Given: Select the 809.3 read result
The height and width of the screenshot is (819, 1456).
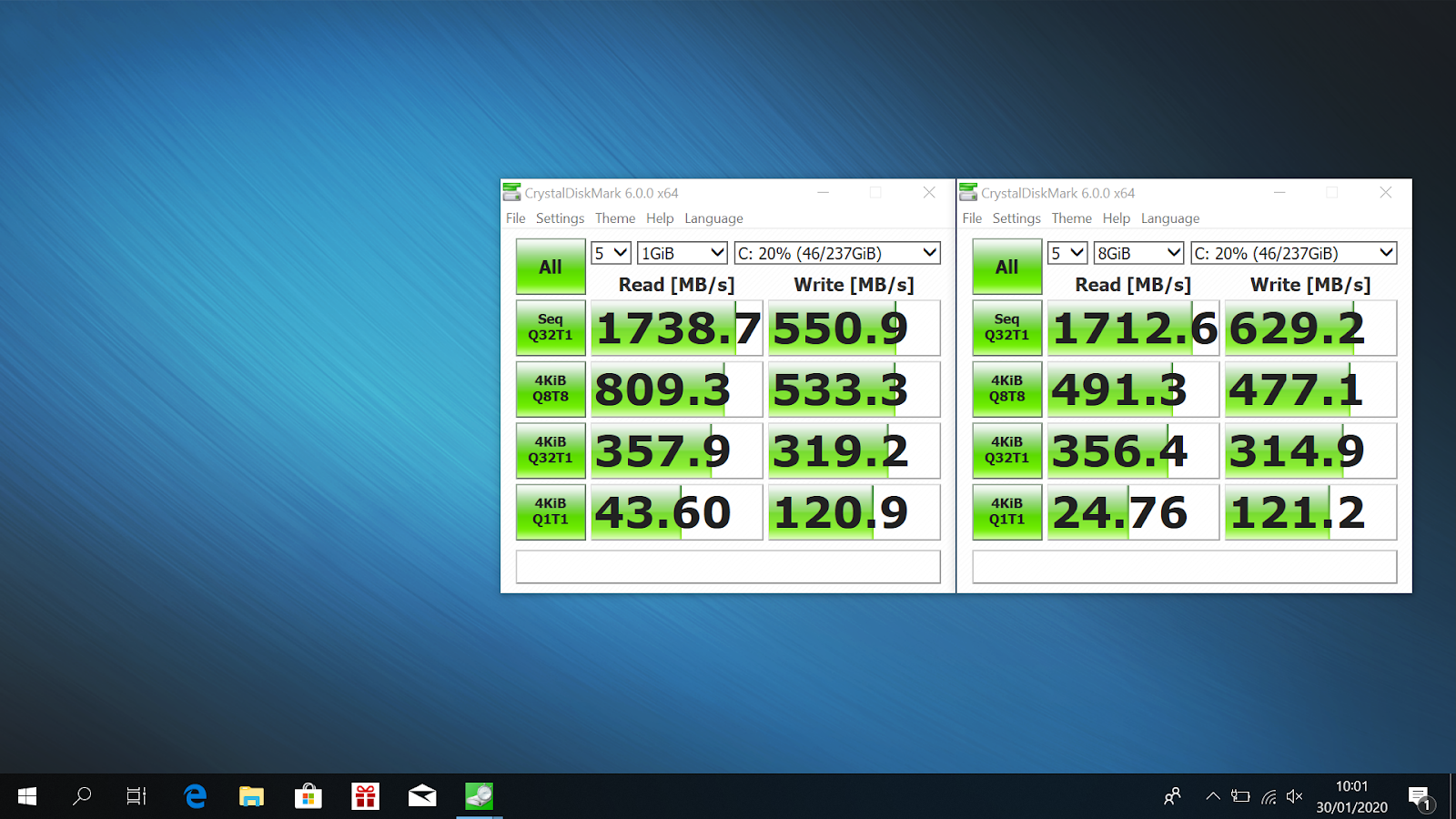Looking at the screenshot, I should coord(677,389).
